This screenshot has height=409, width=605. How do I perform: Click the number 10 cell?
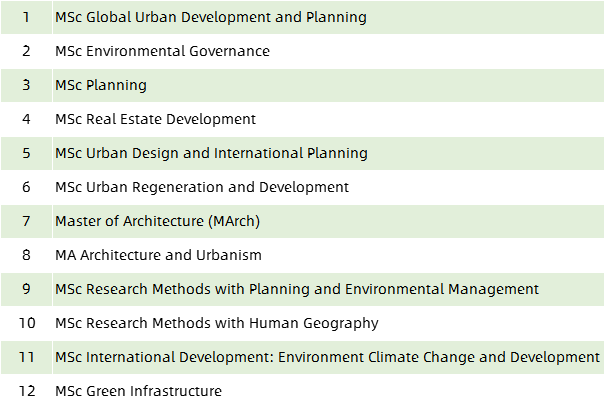click(26, 323)
